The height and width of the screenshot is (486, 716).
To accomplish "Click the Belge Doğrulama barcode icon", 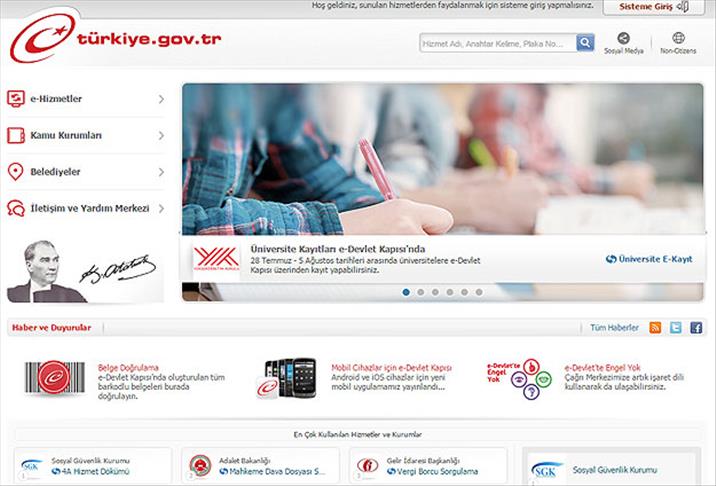I will tap(55, 380).
